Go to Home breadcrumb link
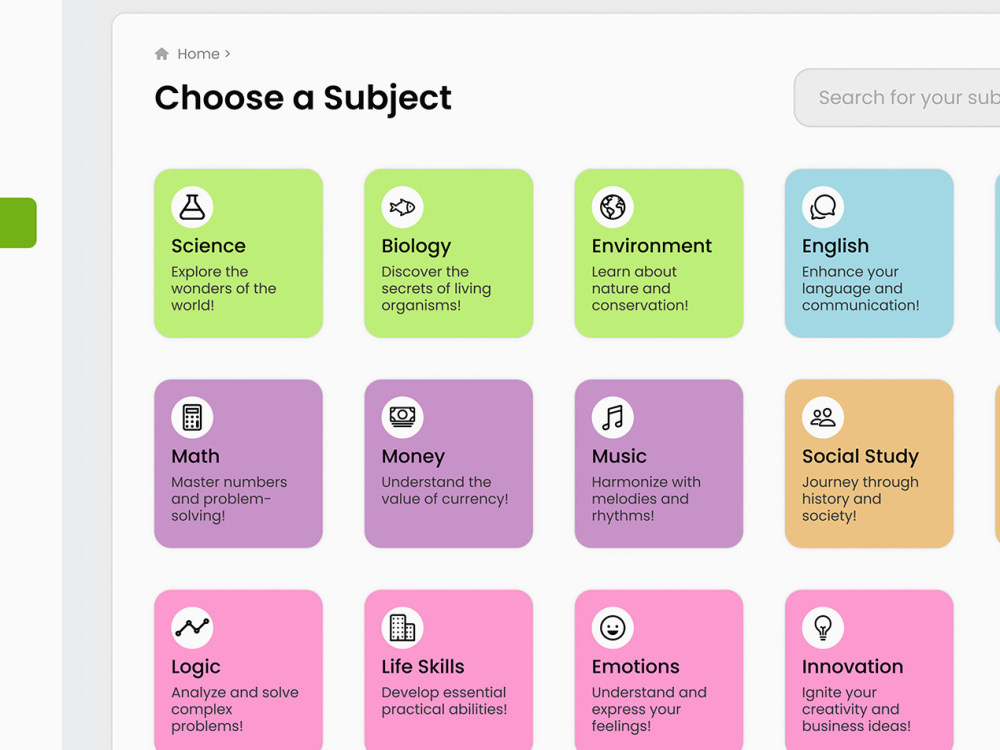The width and height of the screenshot is (1000, 750). [198, 54]
